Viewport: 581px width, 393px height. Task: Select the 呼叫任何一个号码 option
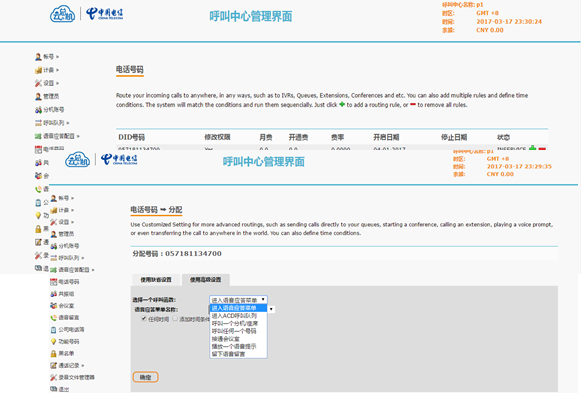coord(238,331)
